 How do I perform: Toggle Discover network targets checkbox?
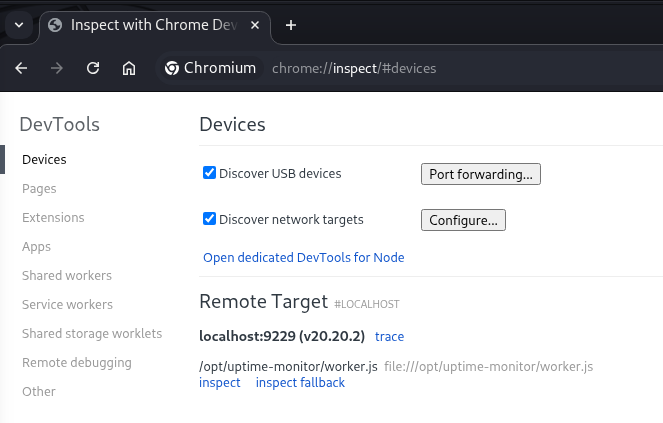click(209, 219)
